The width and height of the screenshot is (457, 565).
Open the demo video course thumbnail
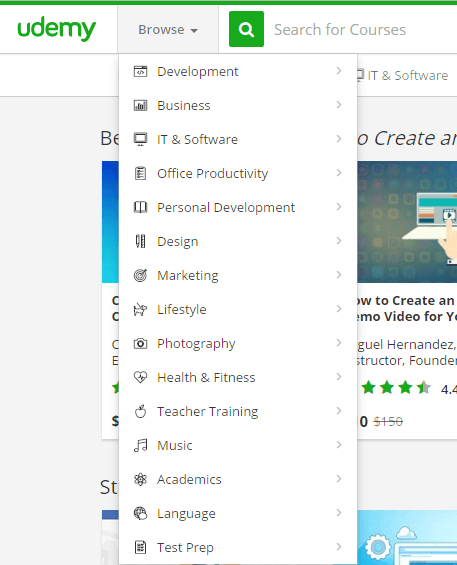407,222
